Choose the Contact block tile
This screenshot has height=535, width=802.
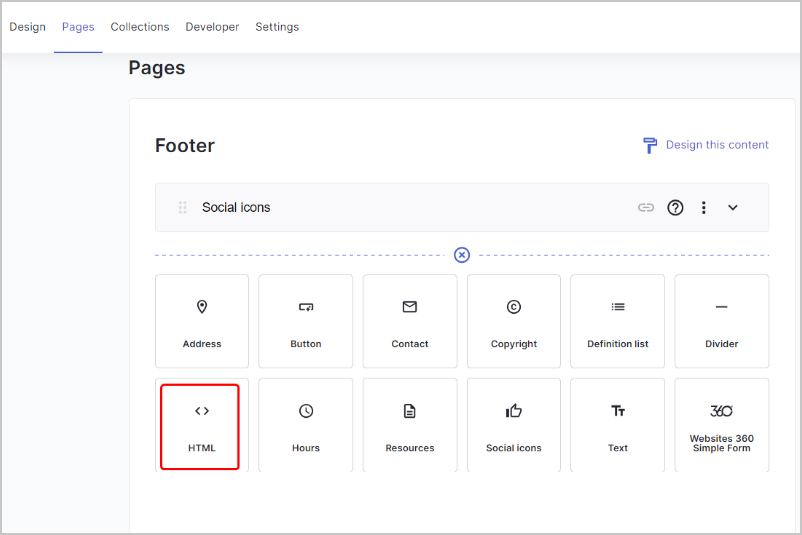(x=410, y=321)
